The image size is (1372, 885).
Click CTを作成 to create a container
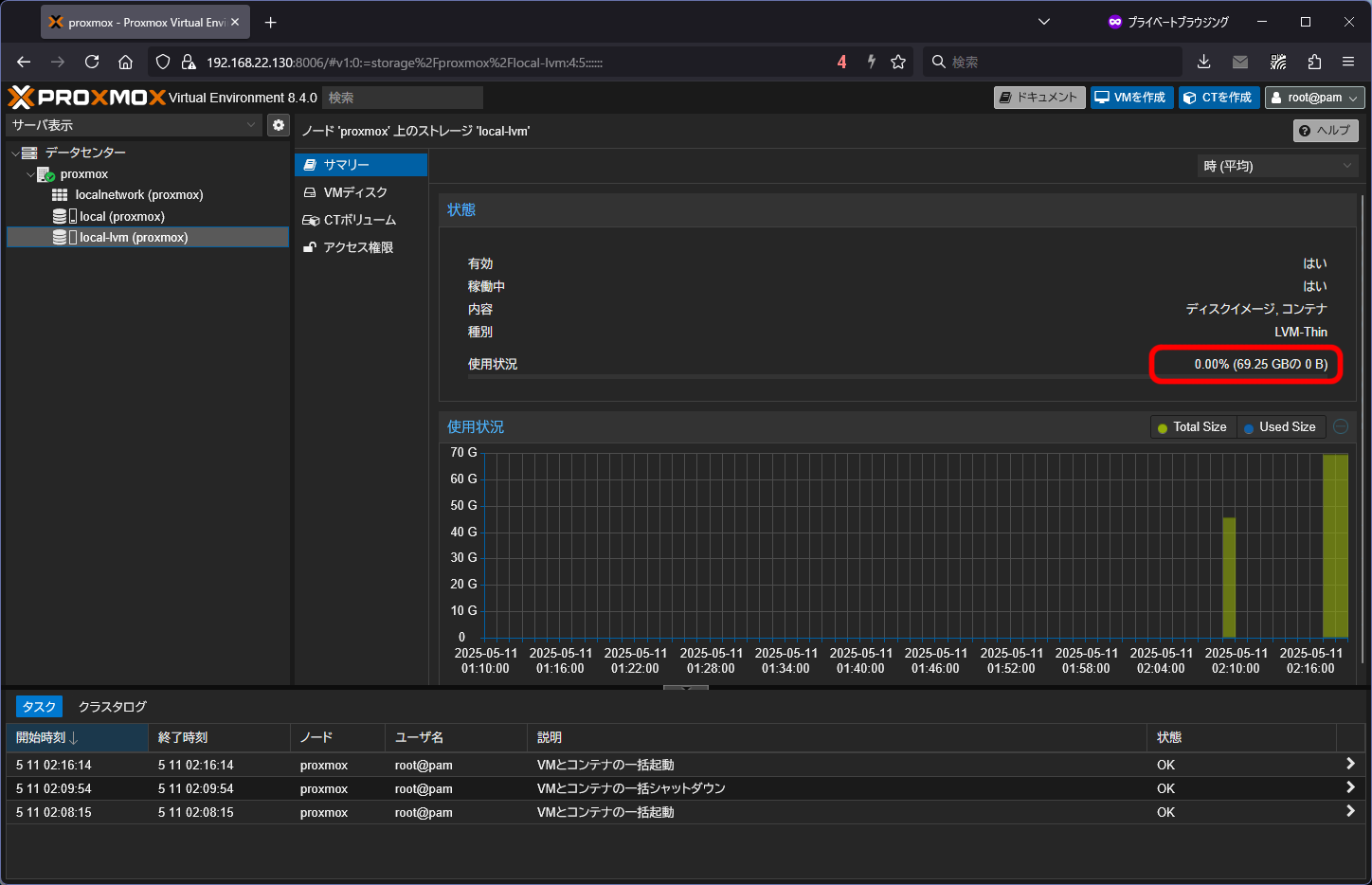1219,98
